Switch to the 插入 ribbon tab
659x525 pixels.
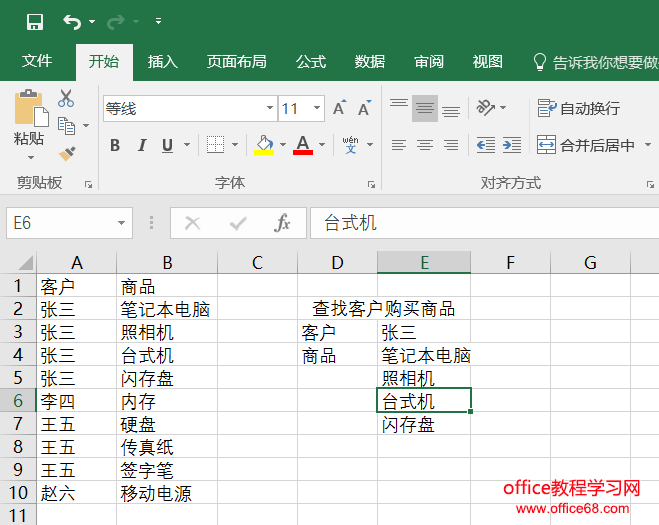163,62
